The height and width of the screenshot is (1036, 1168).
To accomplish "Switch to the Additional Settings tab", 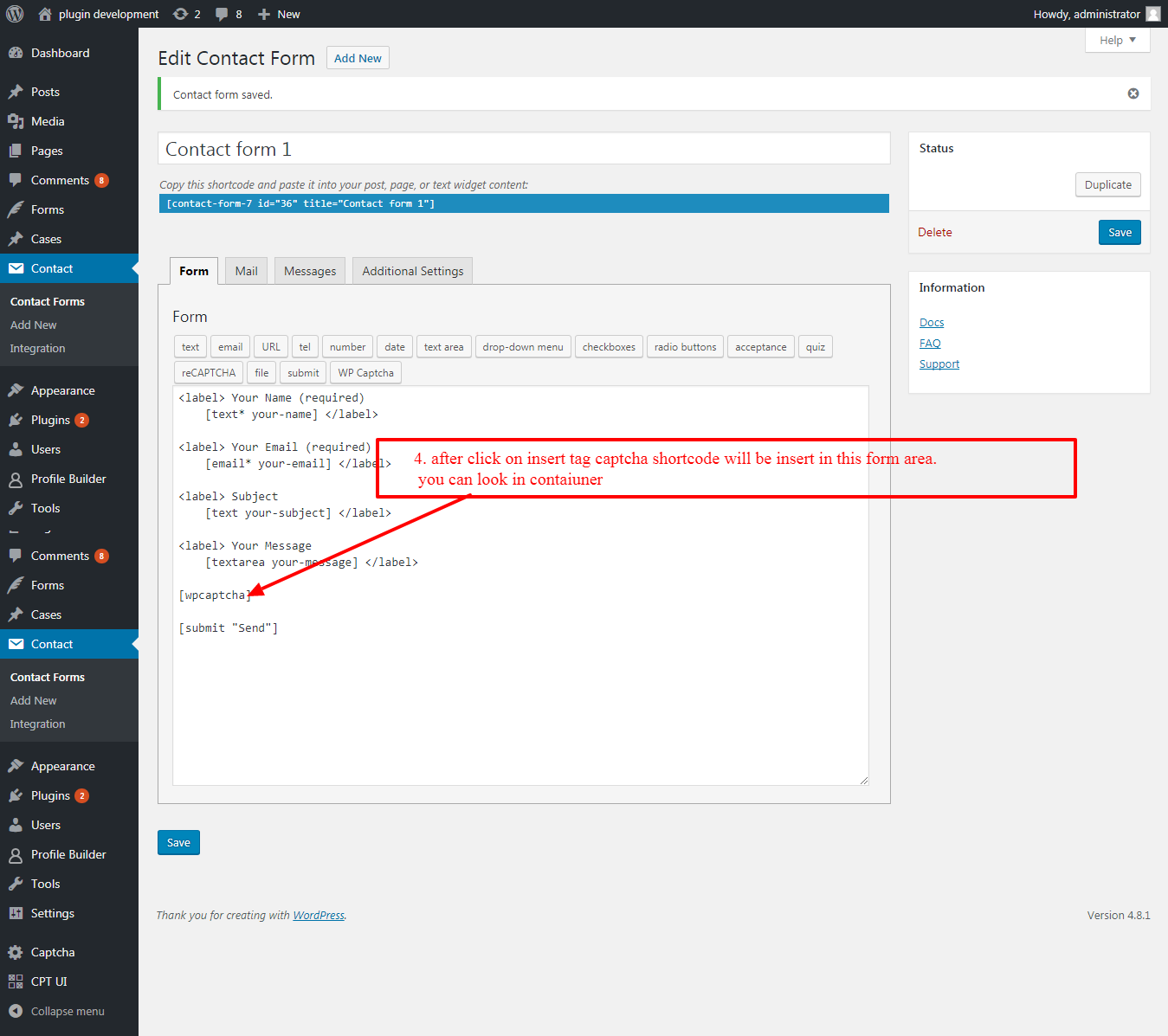I will [412, 271].
